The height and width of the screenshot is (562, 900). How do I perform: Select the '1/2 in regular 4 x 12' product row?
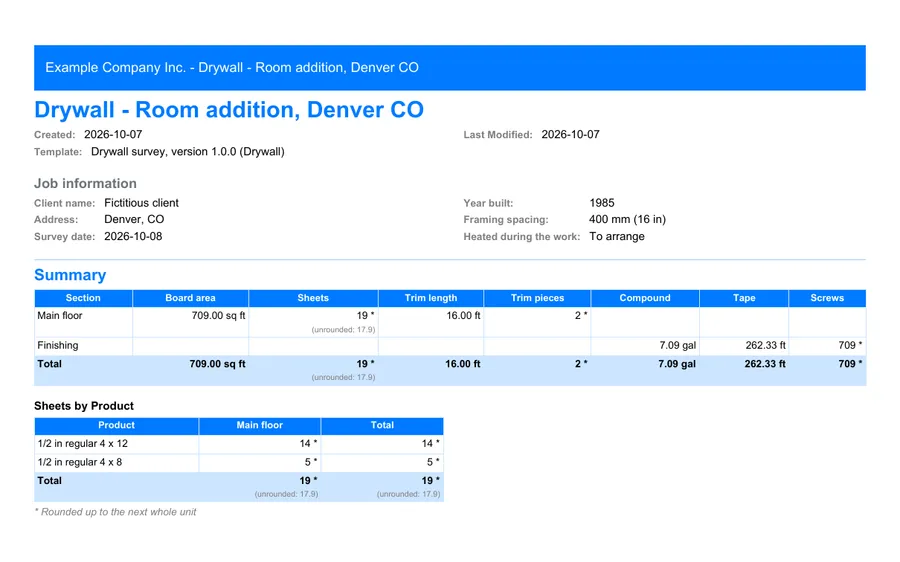pyautogui.click(x=239, y=444)
